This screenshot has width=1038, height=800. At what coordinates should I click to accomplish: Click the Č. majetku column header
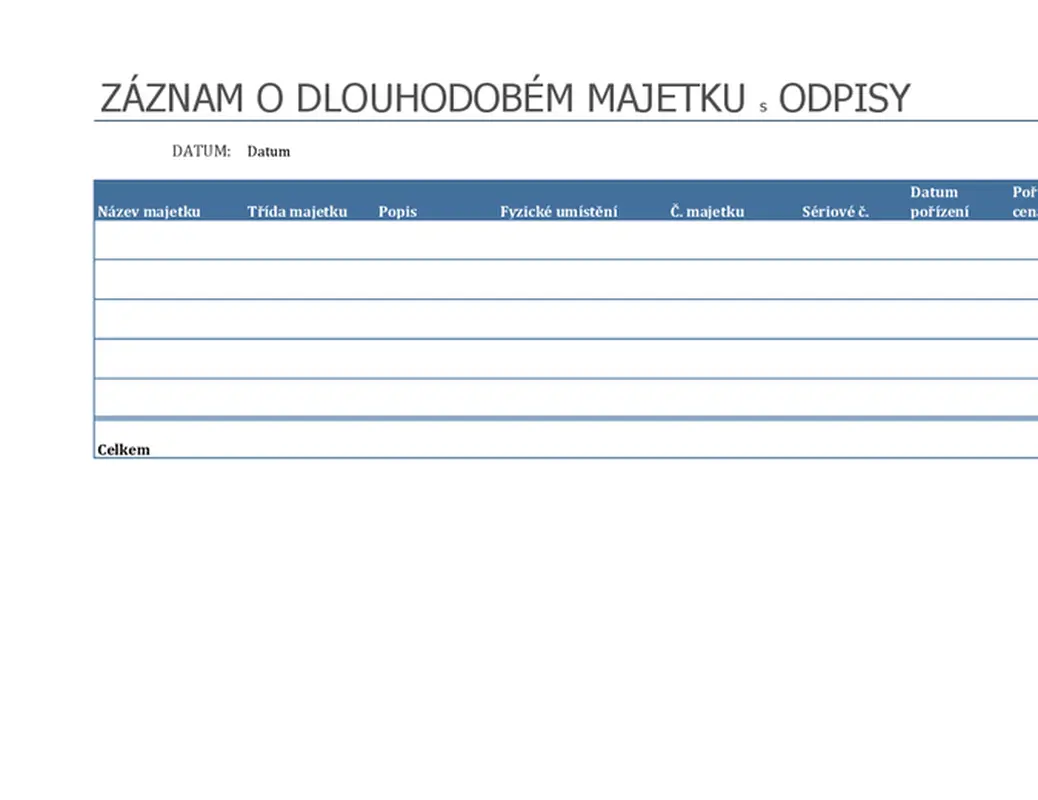click(707, 211)
